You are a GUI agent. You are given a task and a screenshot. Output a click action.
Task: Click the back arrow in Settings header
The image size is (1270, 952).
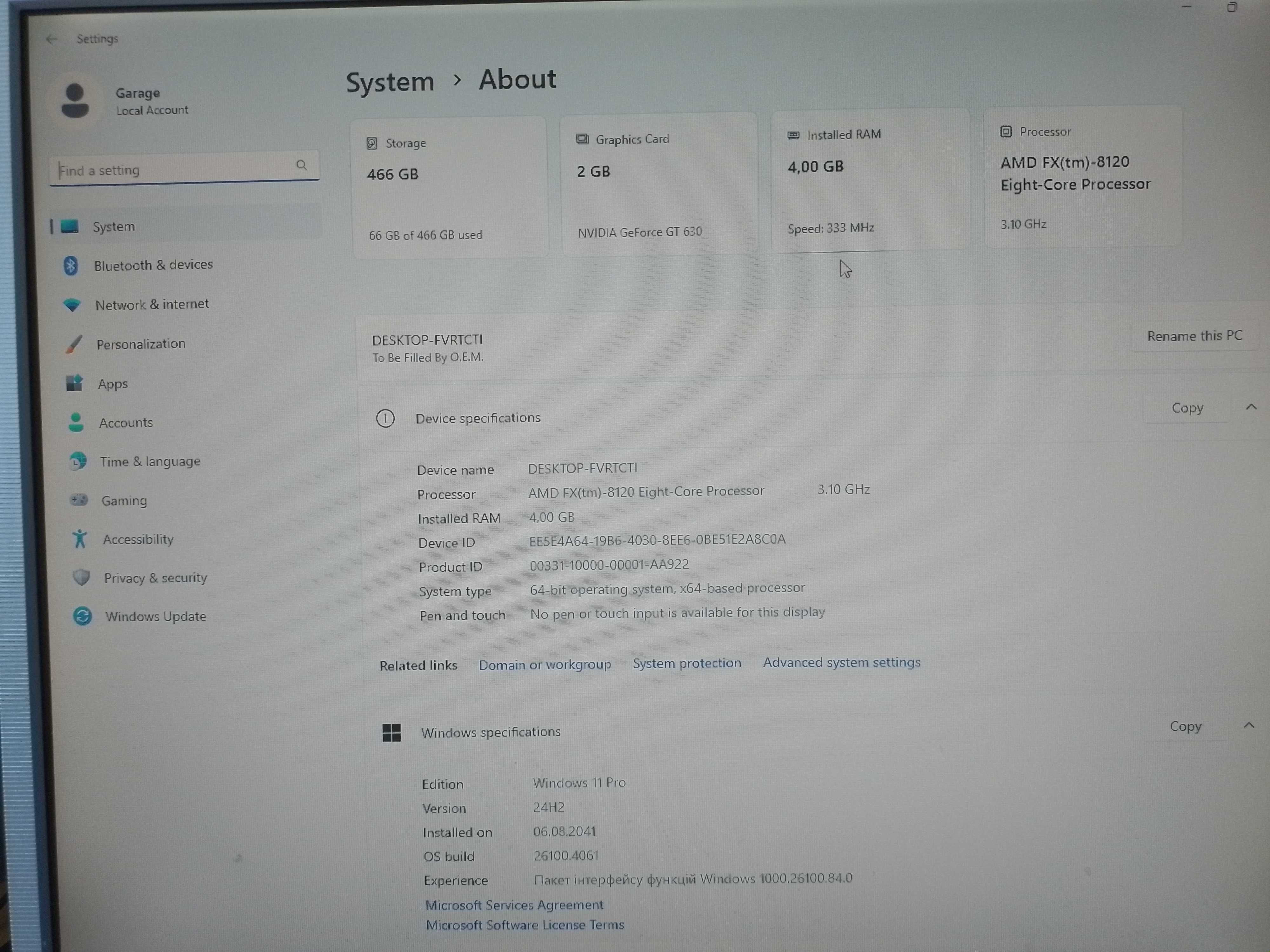pos(52,39)
